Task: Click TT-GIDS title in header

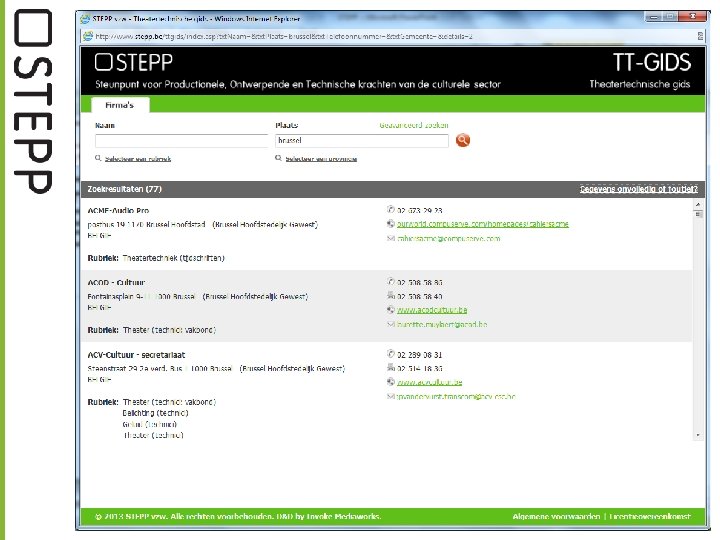Action: point(652,62)
